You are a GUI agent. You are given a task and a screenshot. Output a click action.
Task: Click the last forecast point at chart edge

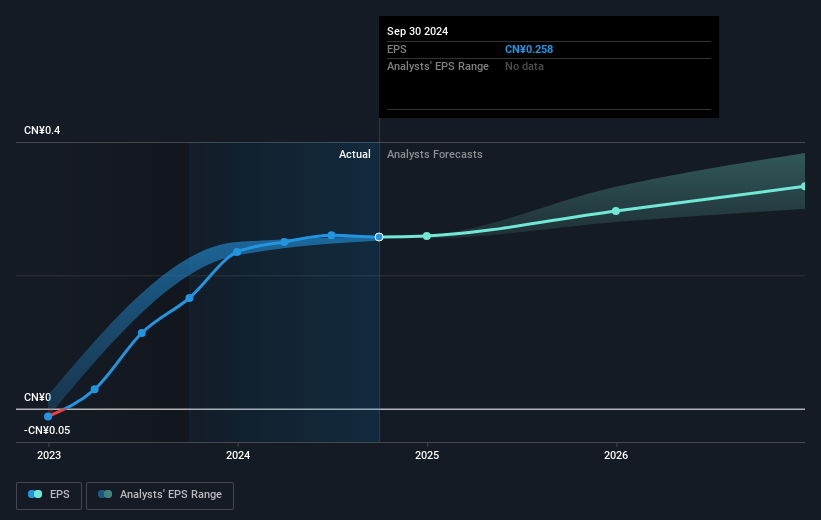click(x=804, y=186)
